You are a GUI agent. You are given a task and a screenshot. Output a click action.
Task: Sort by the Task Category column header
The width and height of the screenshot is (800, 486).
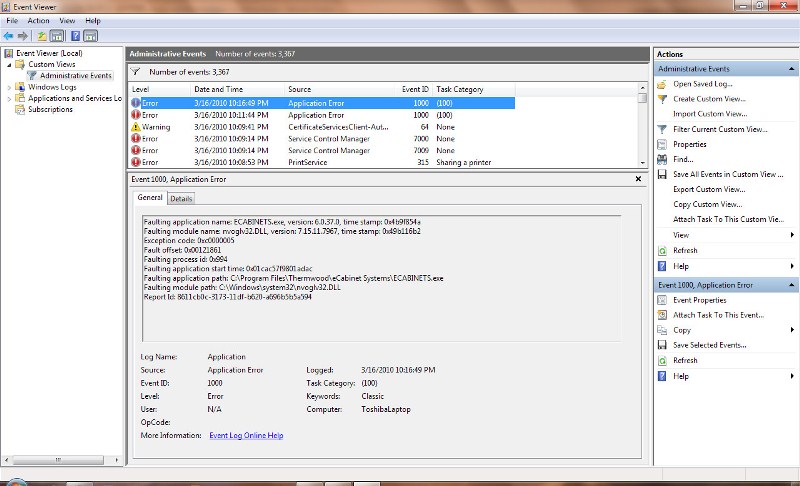click(474, 89)
